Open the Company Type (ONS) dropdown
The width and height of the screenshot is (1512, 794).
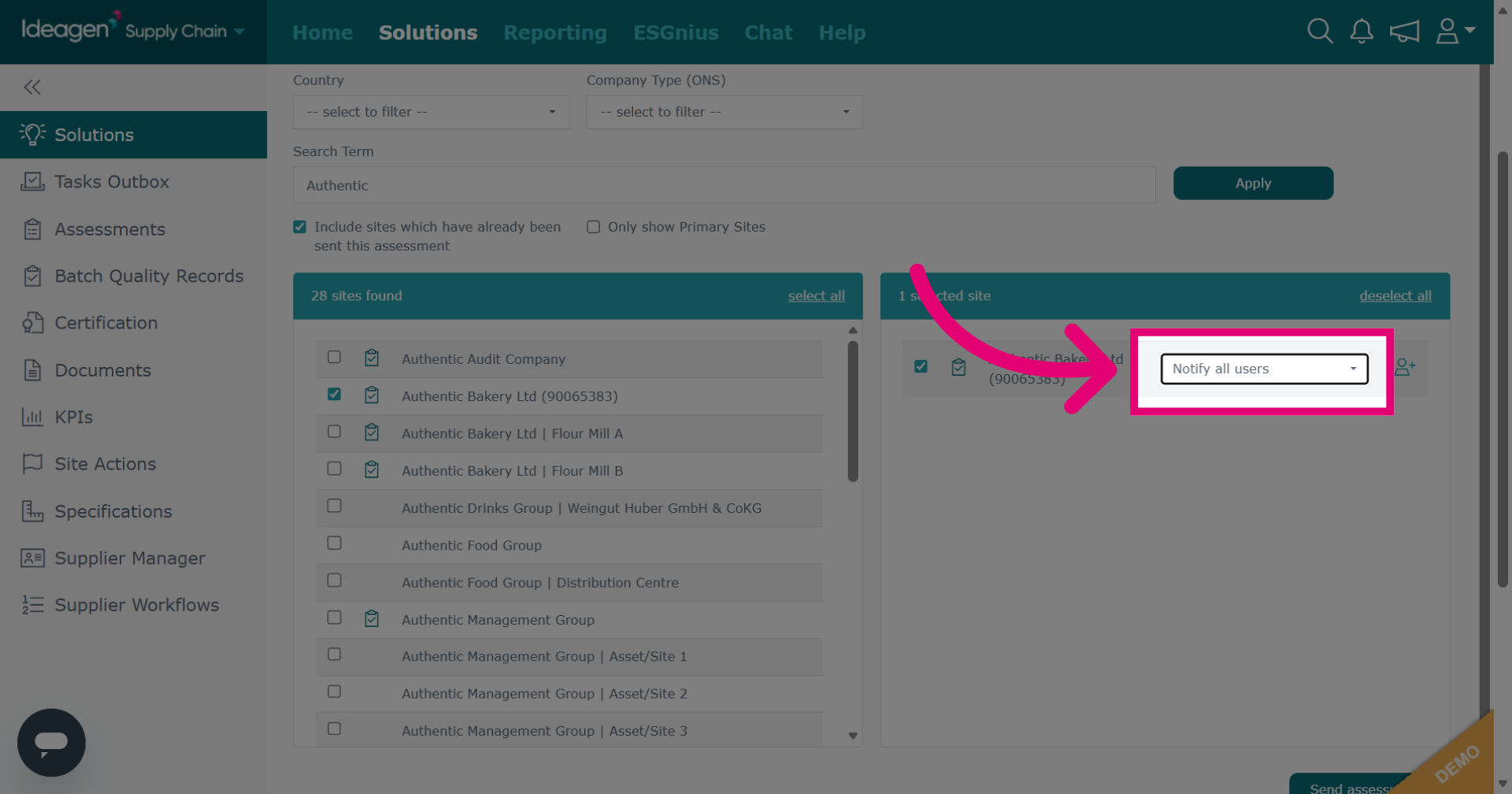(724, 112)
